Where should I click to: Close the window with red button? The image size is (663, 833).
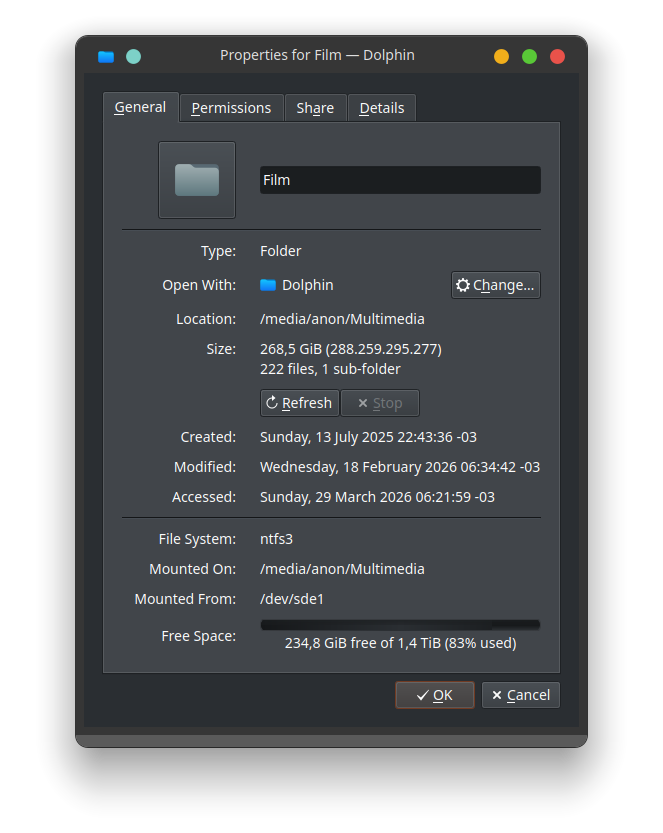click(557, 56)
